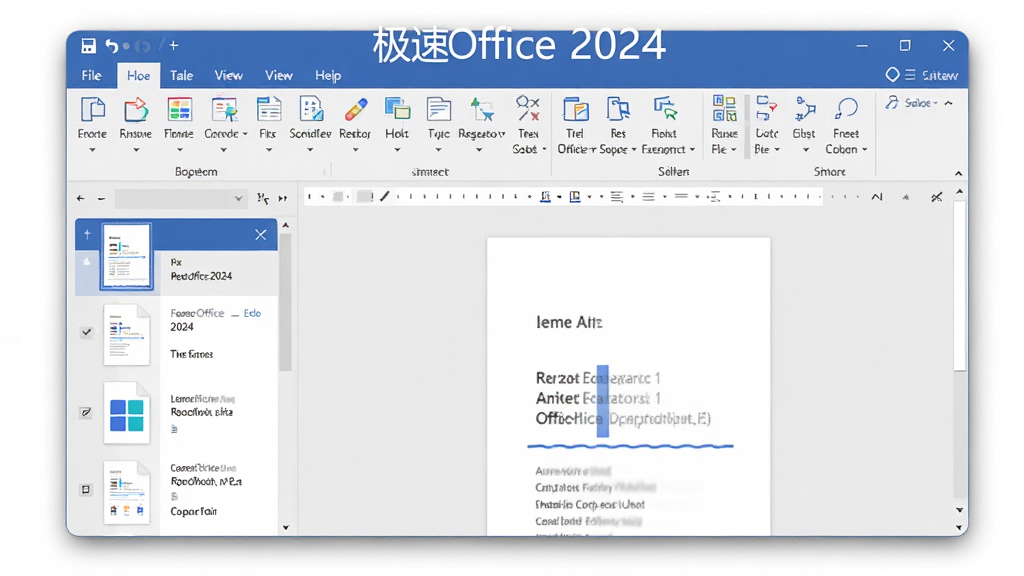
Task: Open the Fooee Office 2024 thumbnail
Action: coord(126,335)
